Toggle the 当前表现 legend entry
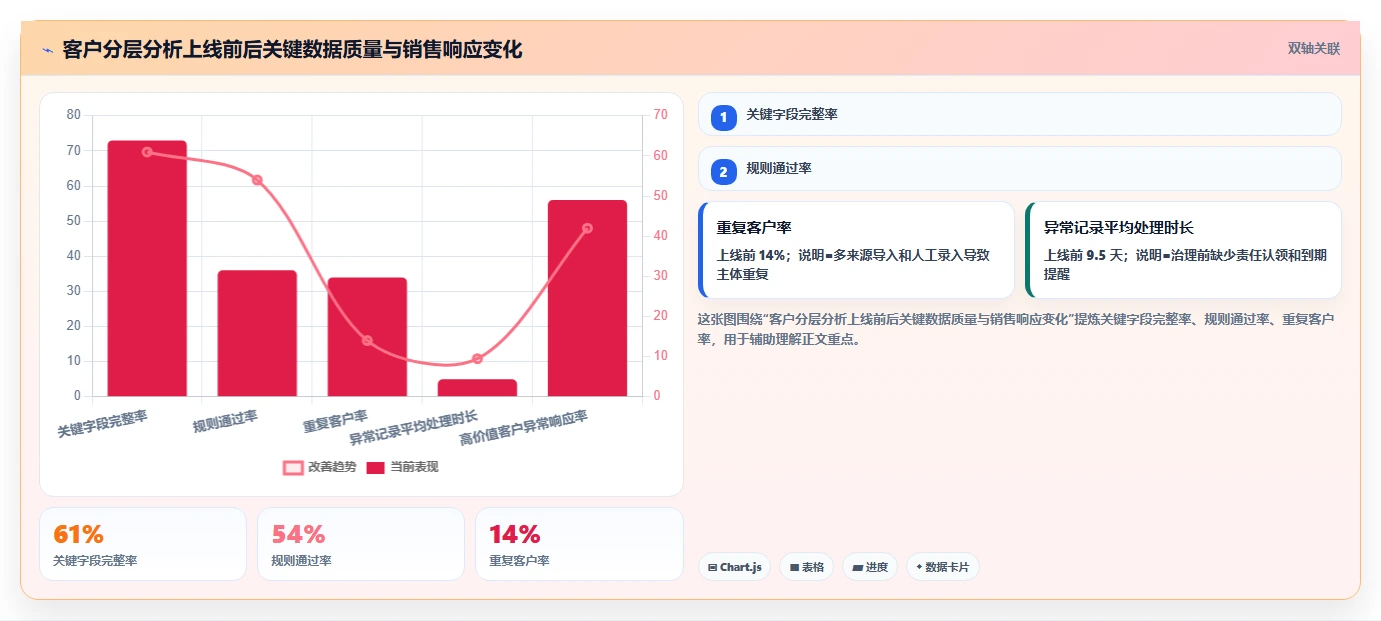 pyautogui.click(x=402, y=467)
